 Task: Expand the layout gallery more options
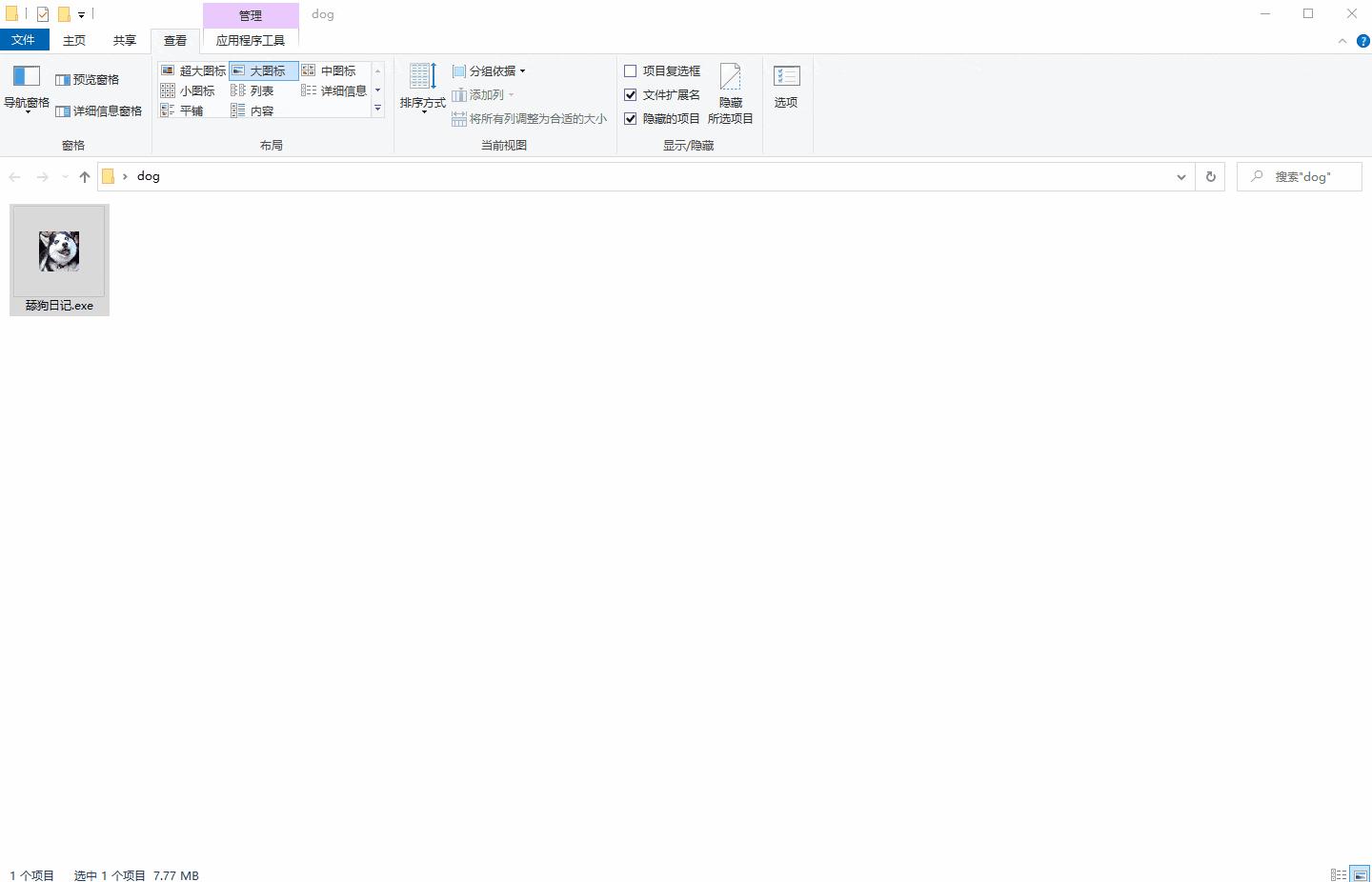tap(378, 109)
